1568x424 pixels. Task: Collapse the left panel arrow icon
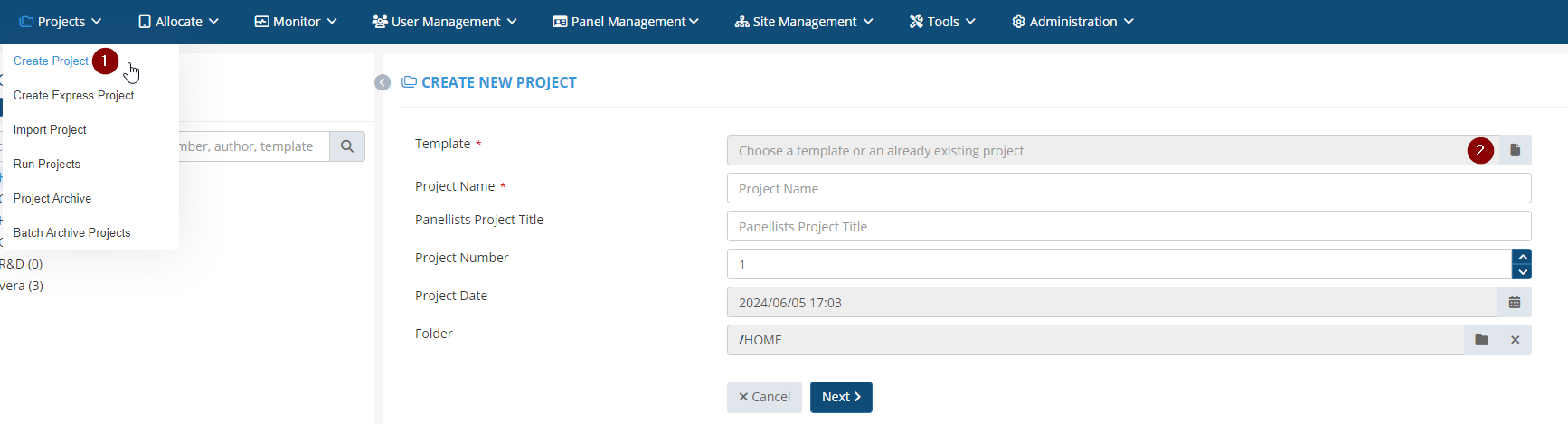tap(383, 82)
